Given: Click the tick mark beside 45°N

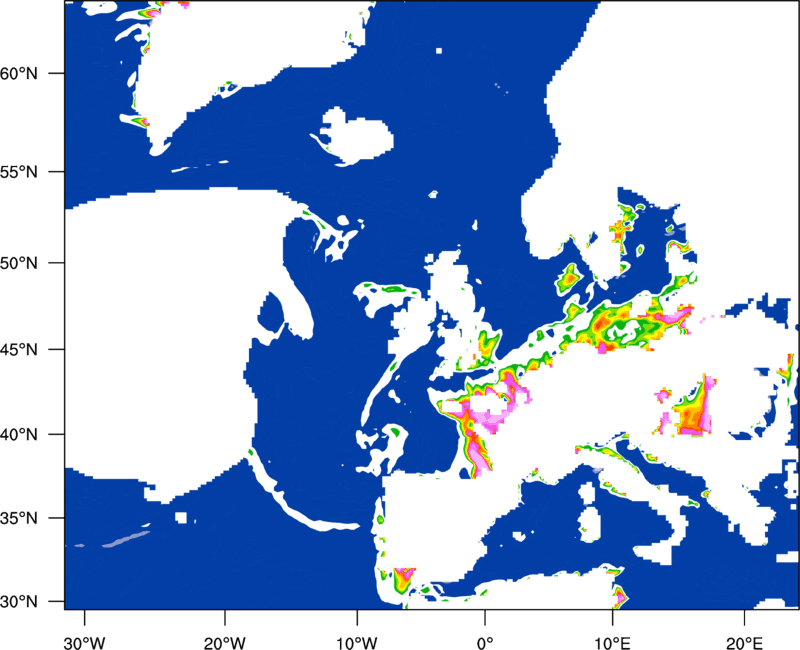Looking at the screenshot, I should (57, 349).
